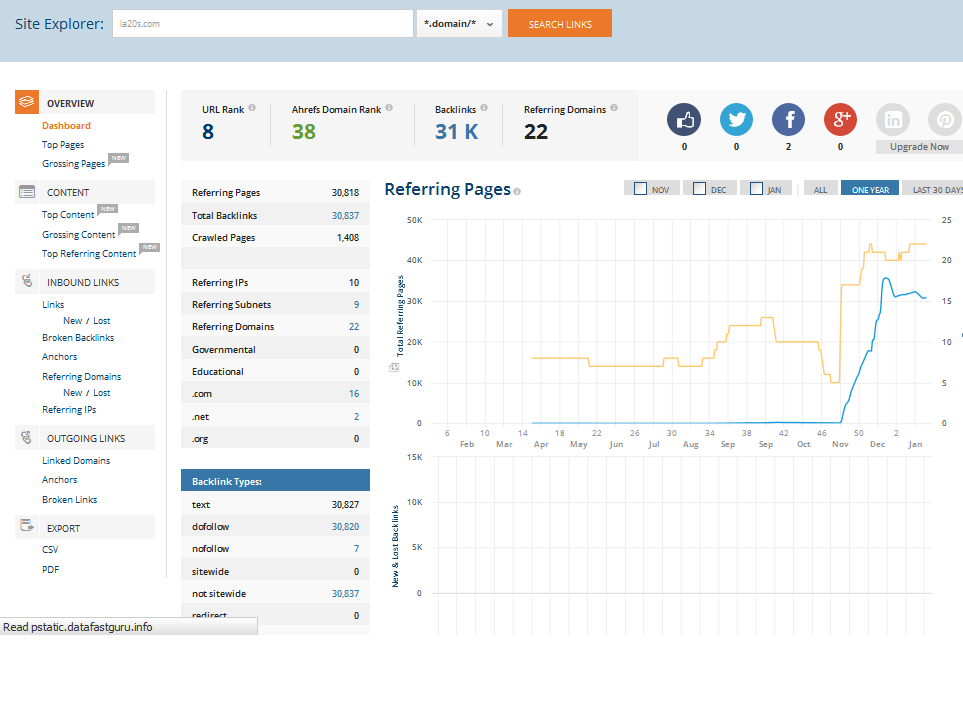Click small chart export icon left of graph

(x=394, y=367)
